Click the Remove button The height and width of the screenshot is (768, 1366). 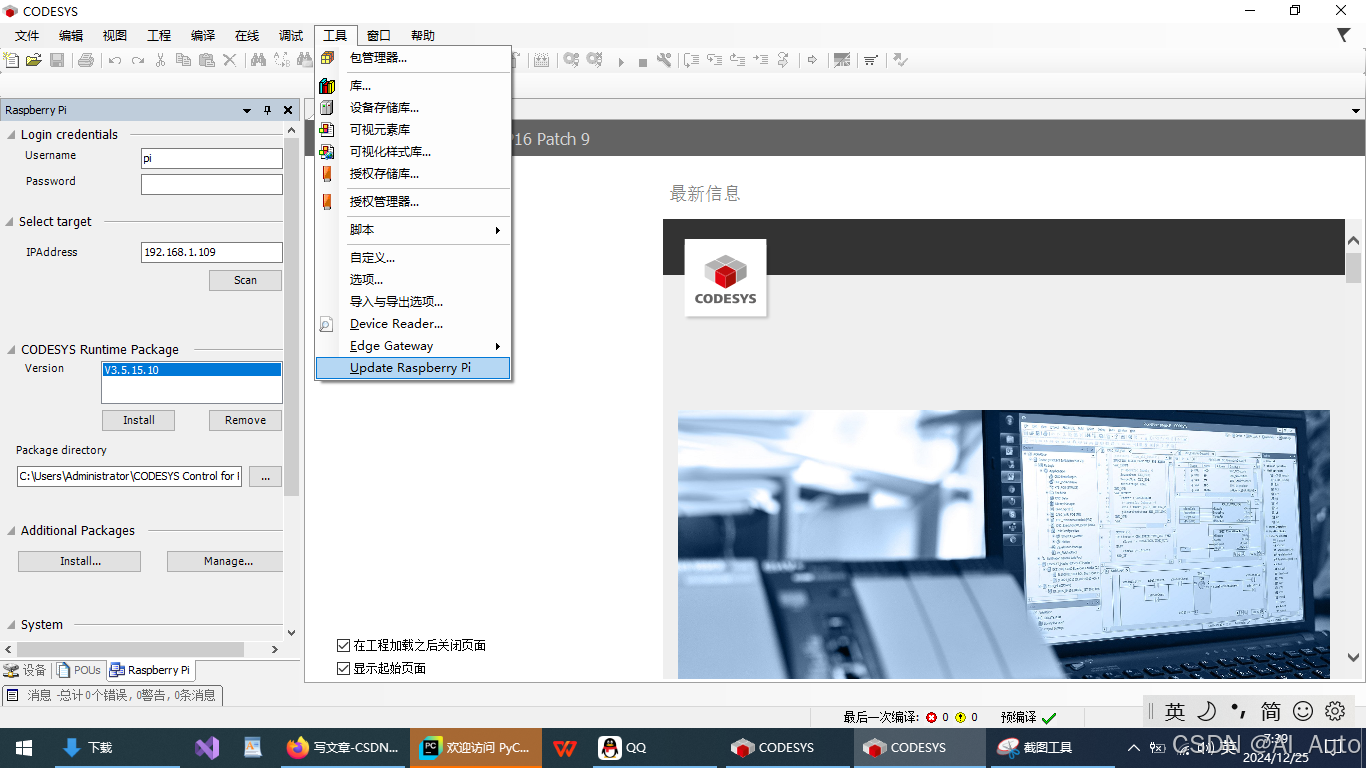tap(245, 421)
